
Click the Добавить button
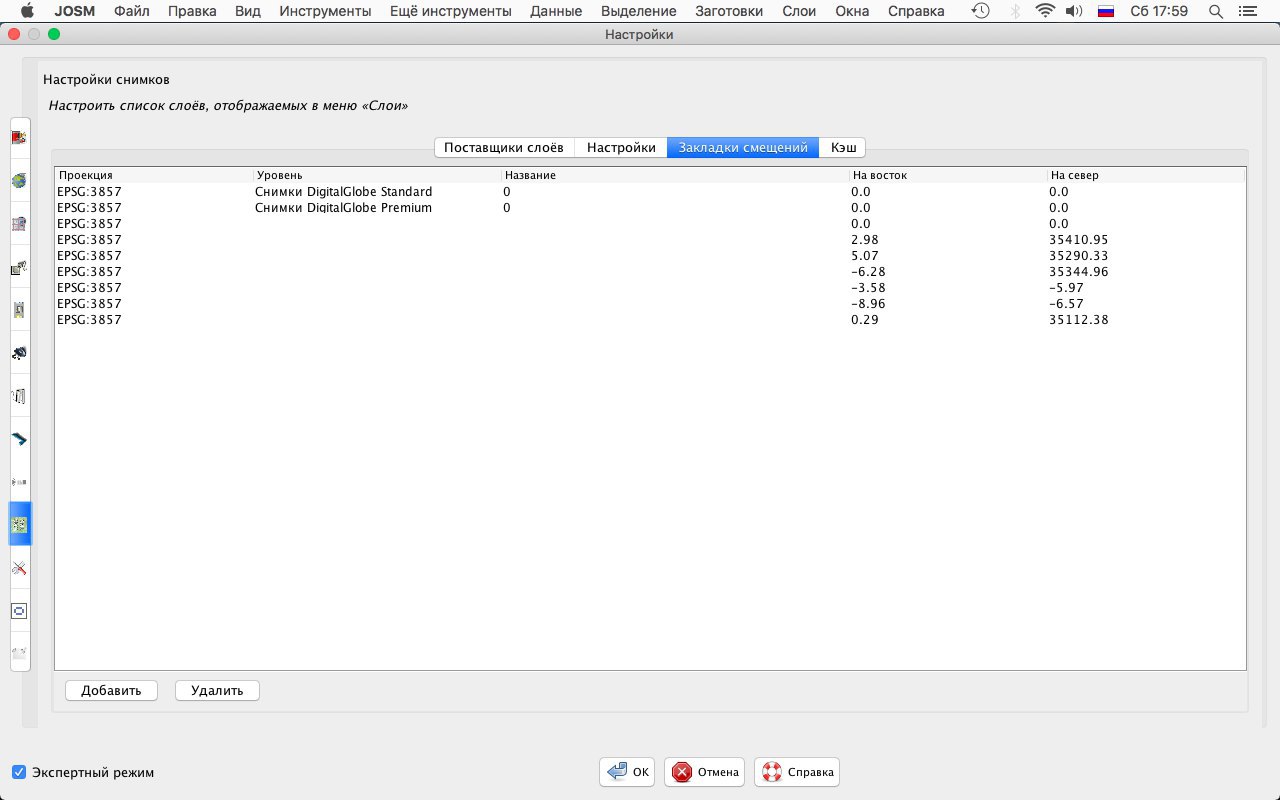pos(111,690)
